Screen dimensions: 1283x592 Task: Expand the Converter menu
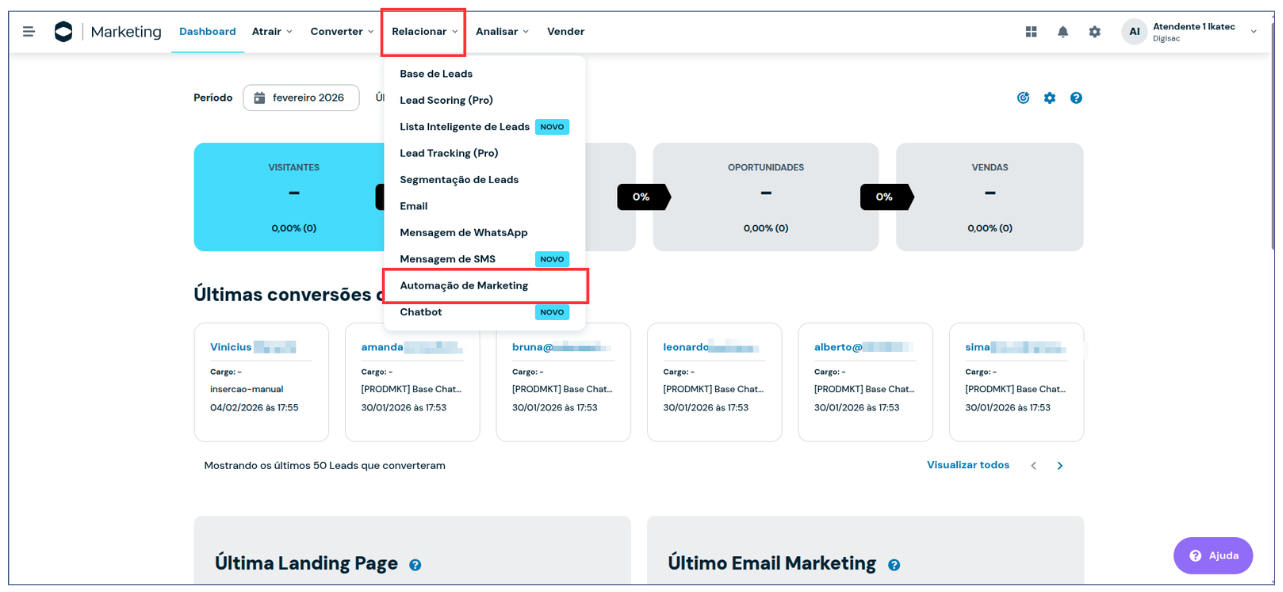[342, 32]
